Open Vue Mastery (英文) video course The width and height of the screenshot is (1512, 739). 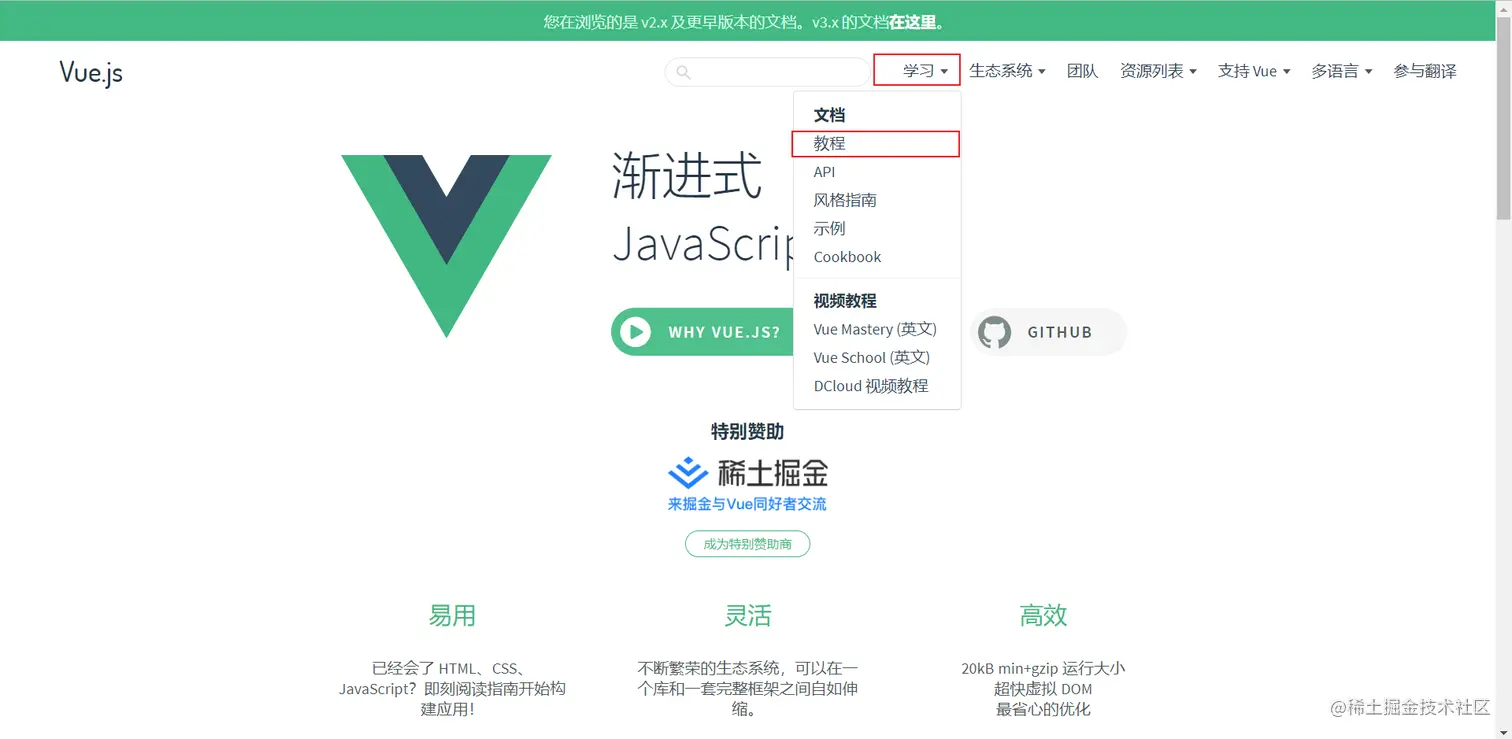(875, 329)
